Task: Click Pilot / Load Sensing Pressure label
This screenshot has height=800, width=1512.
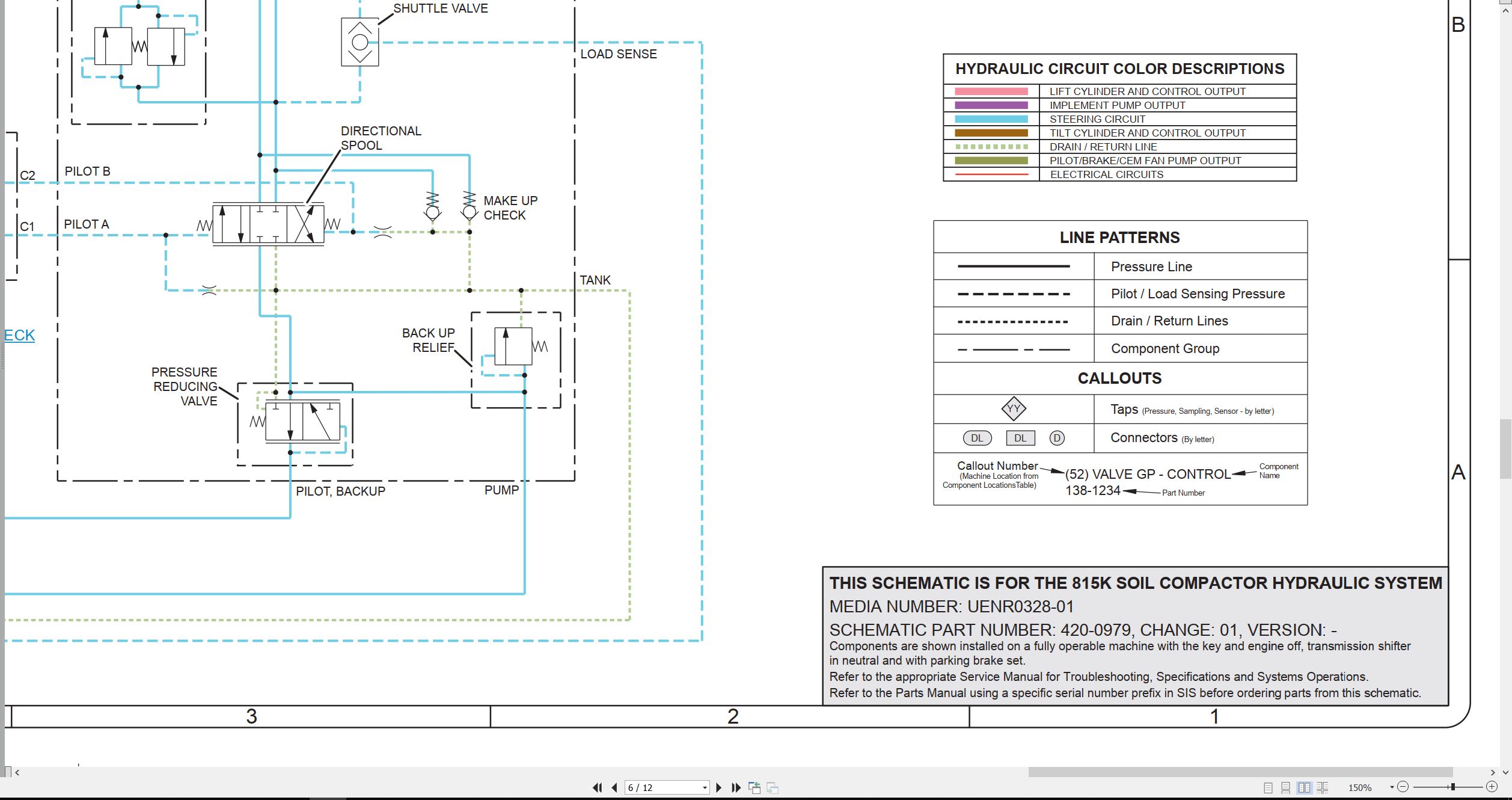Action: pos(1198,294)
